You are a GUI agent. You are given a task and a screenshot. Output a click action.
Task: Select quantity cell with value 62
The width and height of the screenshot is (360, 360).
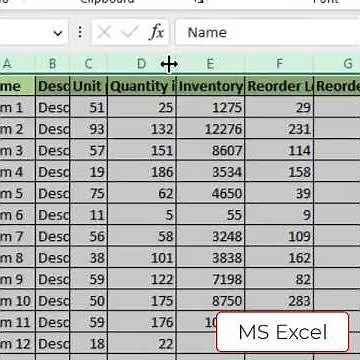point(142,193)
